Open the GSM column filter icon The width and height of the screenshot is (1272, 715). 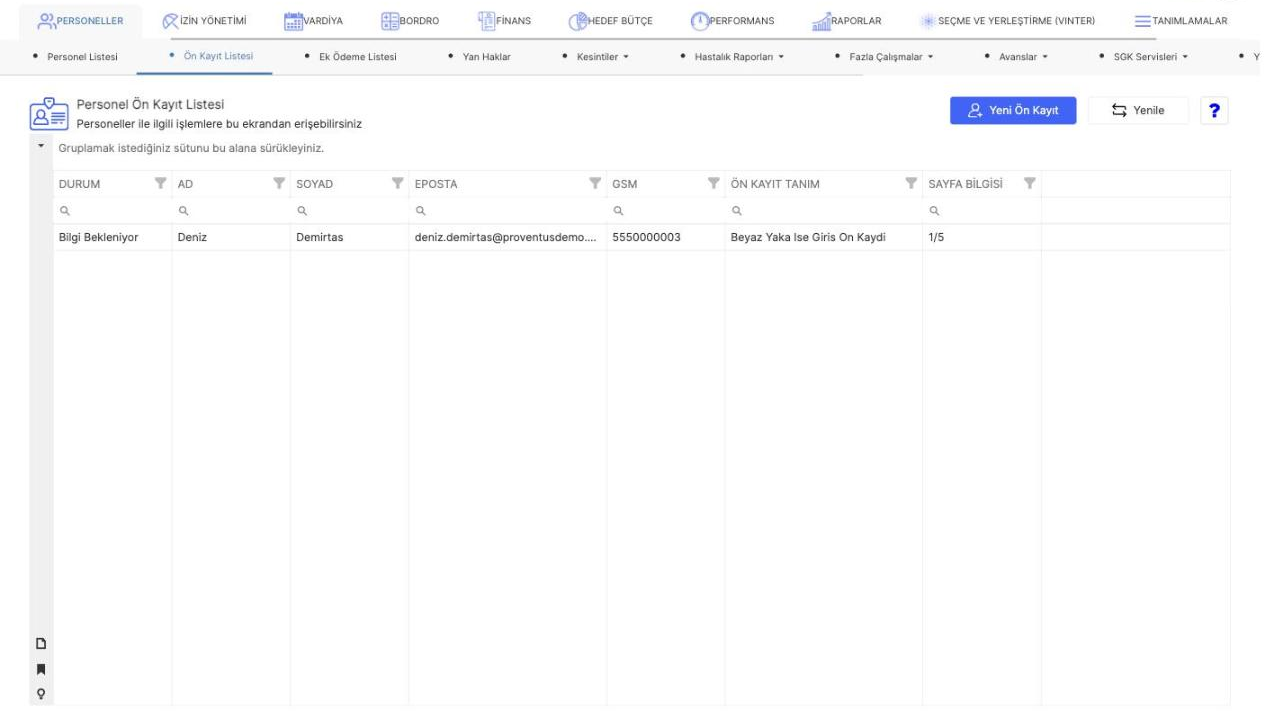pyautogui.click(x=713, y=183)
